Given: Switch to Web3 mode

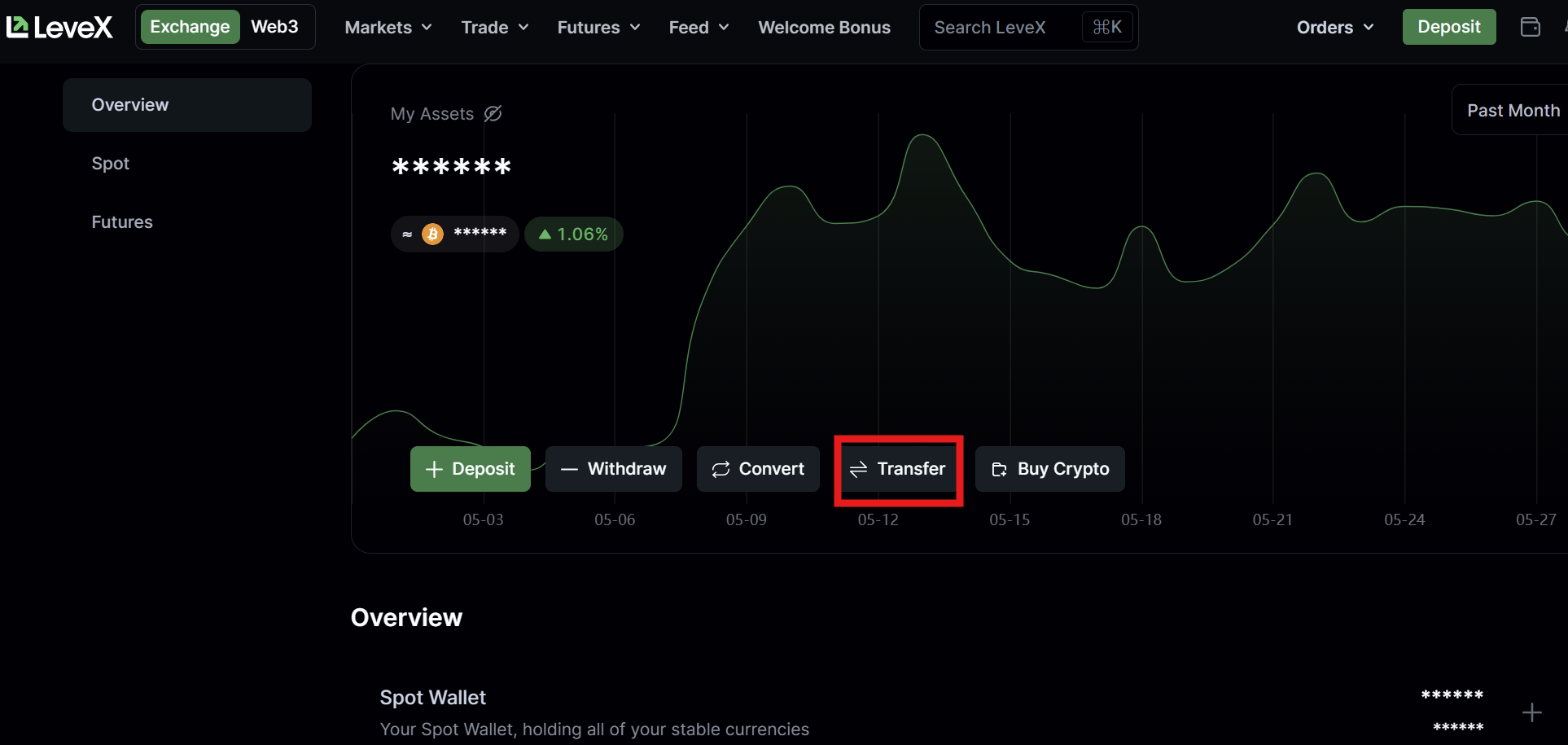Looking at the screenshot, I should [274, 27].
